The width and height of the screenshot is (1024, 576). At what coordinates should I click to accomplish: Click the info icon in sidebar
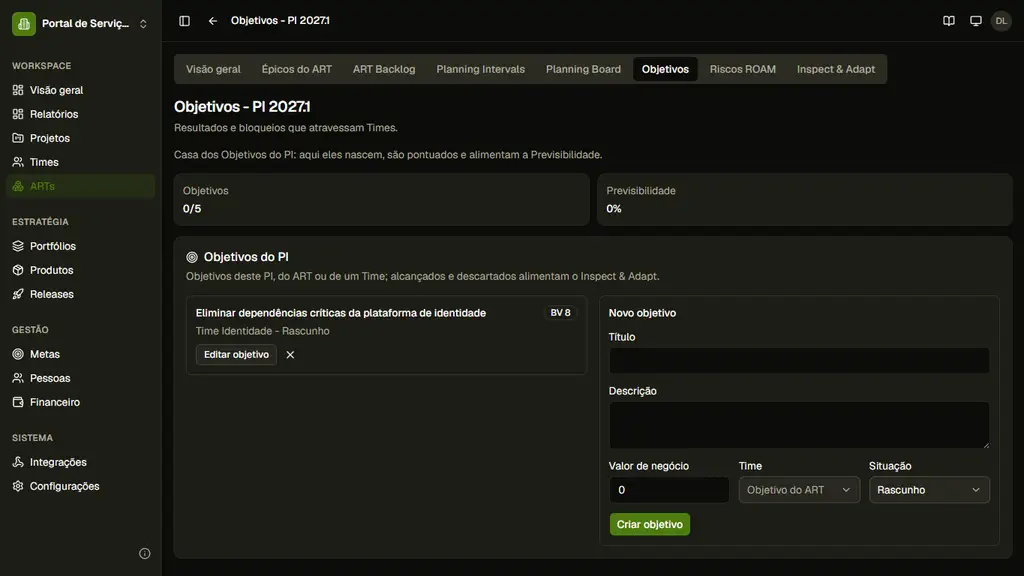point(145,554)
